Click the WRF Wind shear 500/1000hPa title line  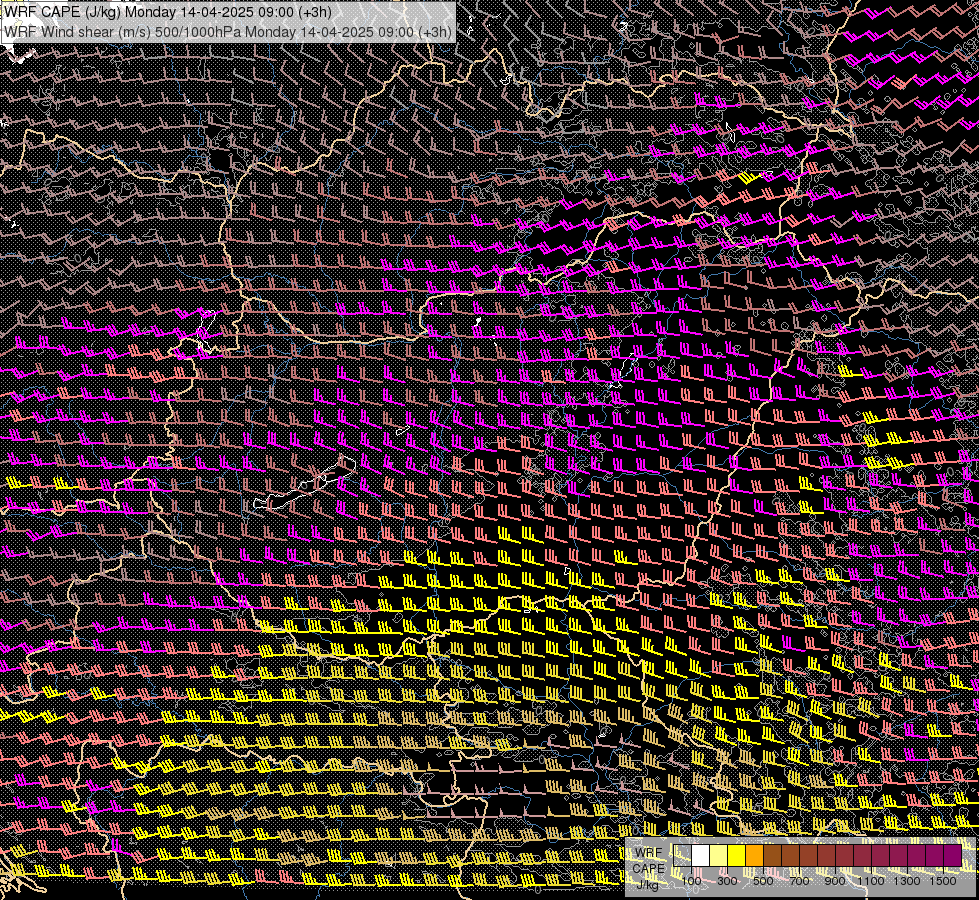pyautogui.click(x=228, y=32)
